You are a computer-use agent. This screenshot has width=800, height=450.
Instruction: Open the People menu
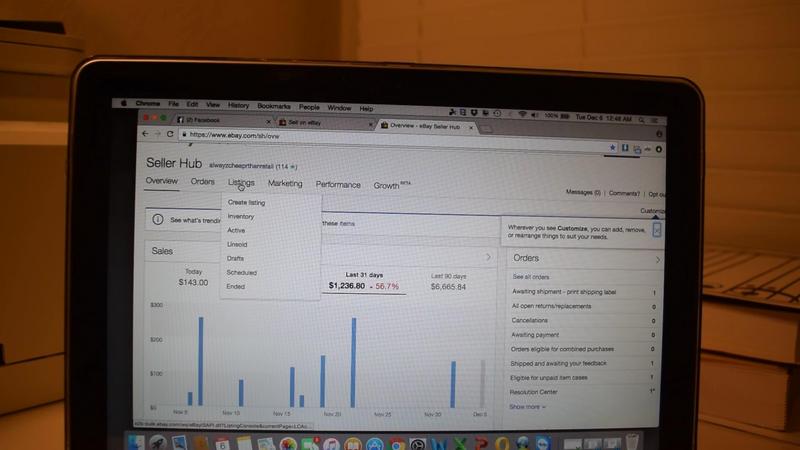click(309, 107)
